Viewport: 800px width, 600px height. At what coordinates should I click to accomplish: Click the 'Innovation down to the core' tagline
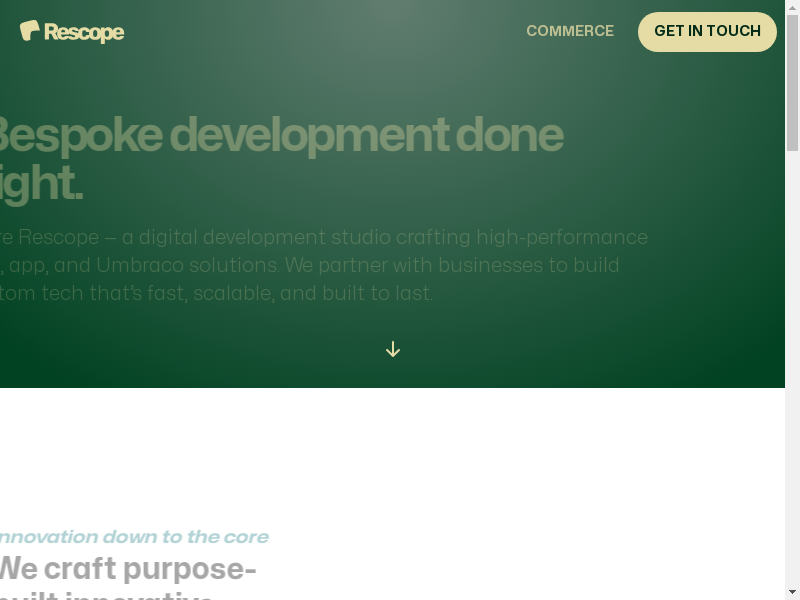(x=133, y=537)
